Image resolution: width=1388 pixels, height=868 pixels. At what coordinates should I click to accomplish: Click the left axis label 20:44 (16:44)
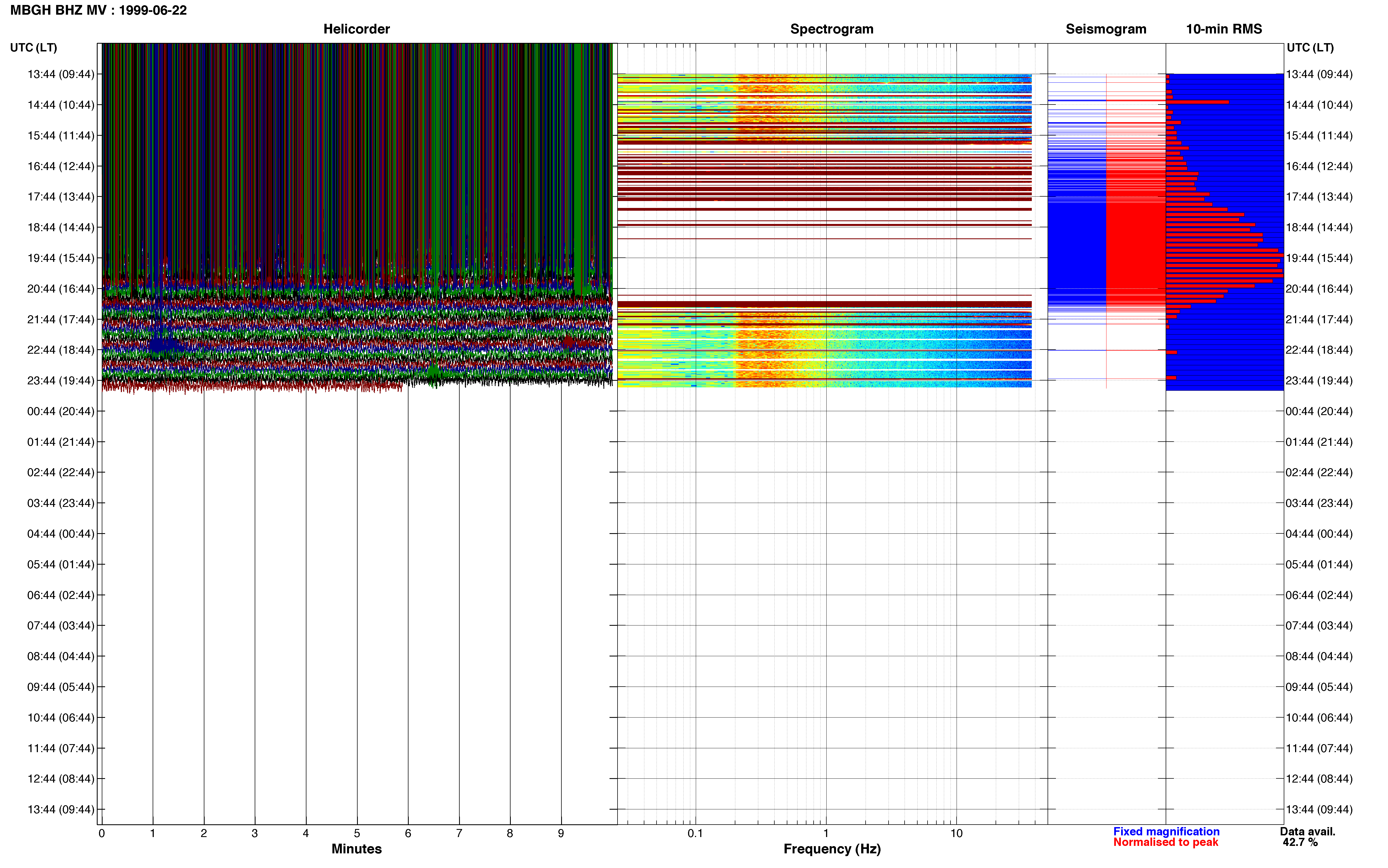pyautogui.click(x=61, y=288)
